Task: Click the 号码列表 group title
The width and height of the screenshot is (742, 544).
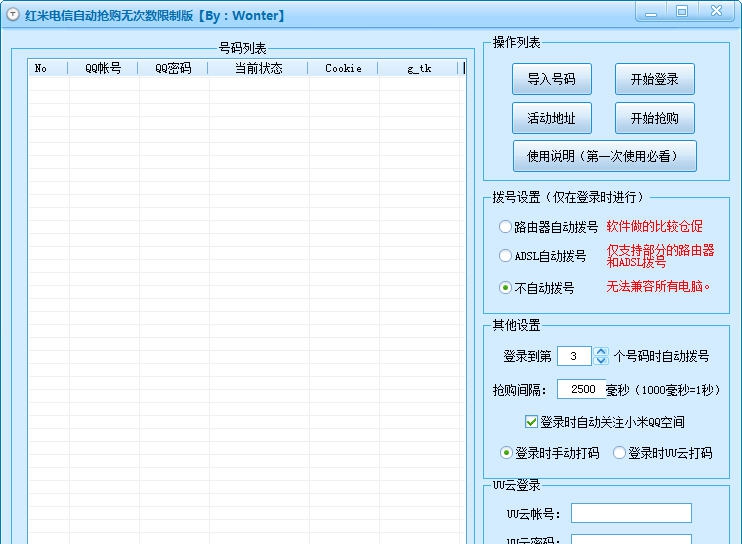Action: point(242,48)
